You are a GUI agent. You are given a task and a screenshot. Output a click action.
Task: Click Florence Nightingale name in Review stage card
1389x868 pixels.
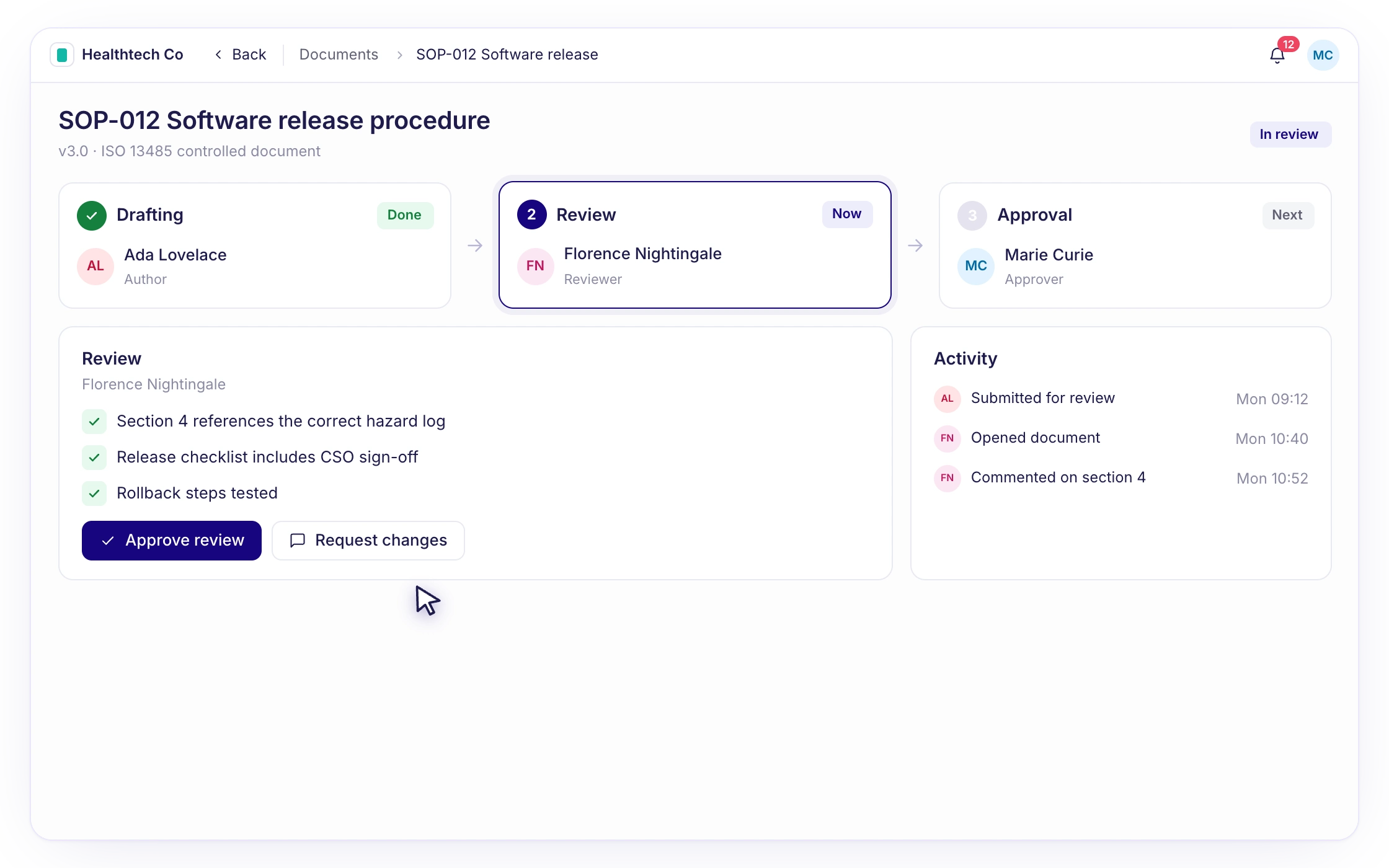pos(642,254)
